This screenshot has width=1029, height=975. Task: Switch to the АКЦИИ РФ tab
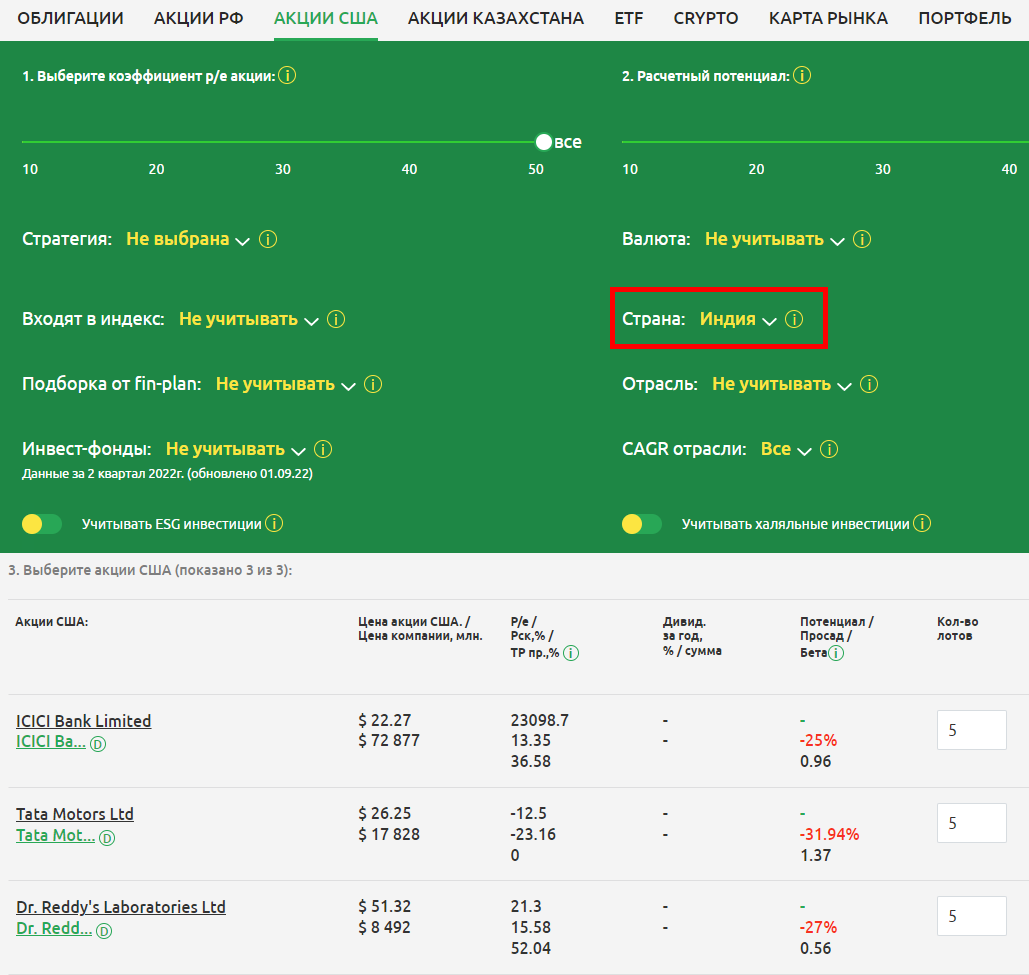pyautogui.click(x=198, y=18)
